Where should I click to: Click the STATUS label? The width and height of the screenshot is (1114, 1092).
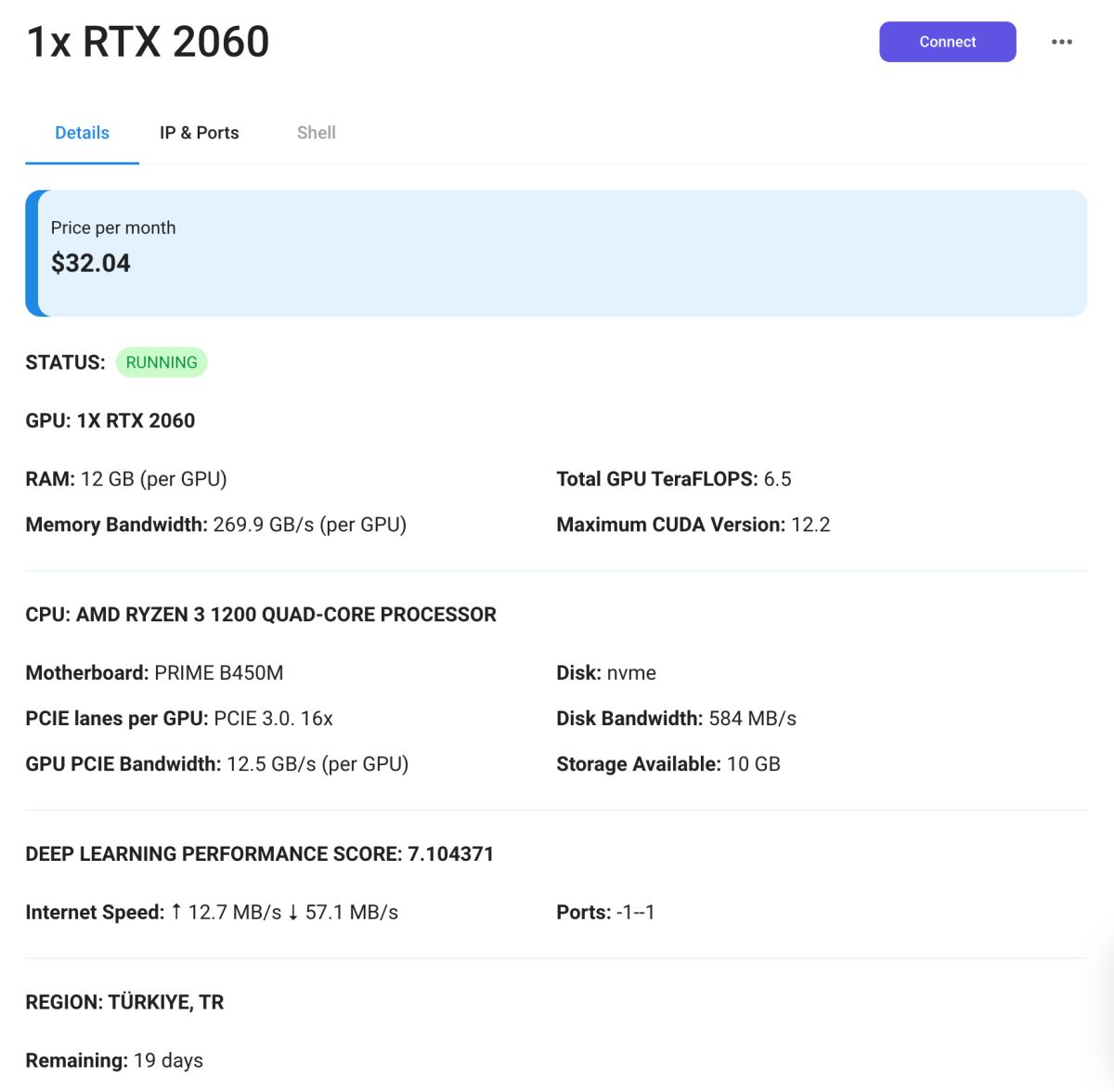(x=66, y=362)
